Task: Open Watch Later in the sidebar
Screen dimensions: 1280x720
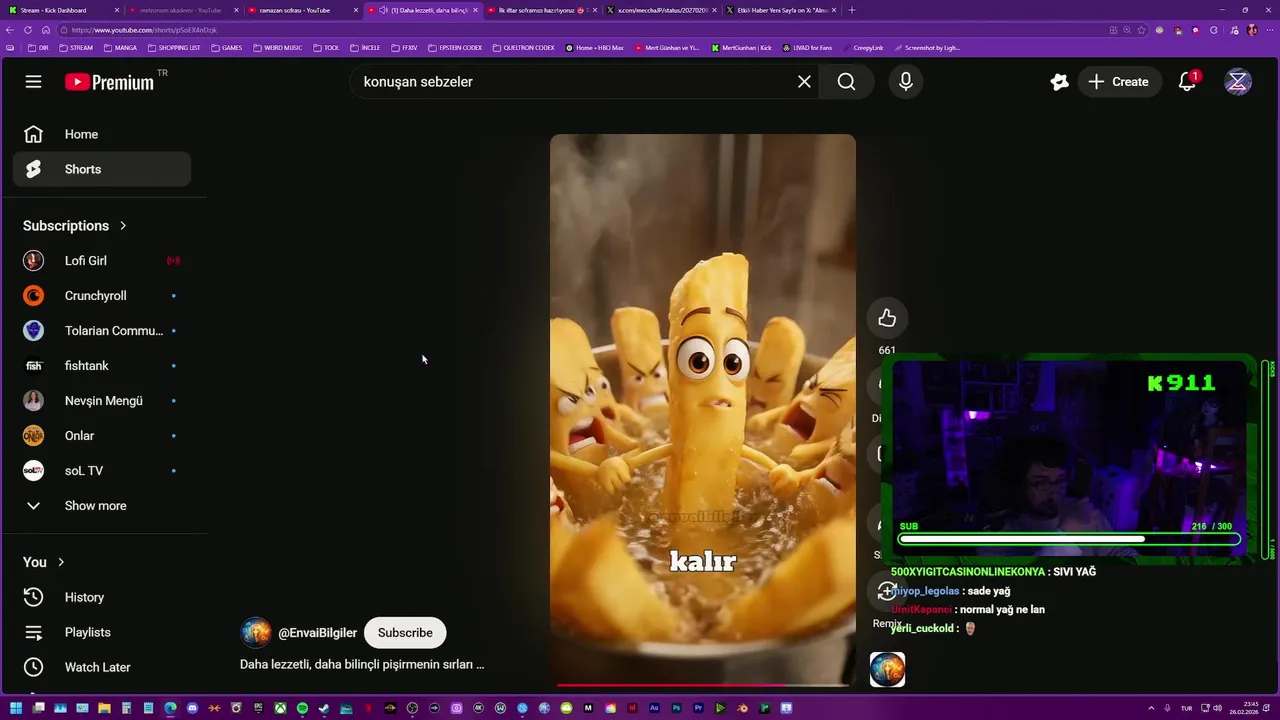Action: [x=102, y=667]
